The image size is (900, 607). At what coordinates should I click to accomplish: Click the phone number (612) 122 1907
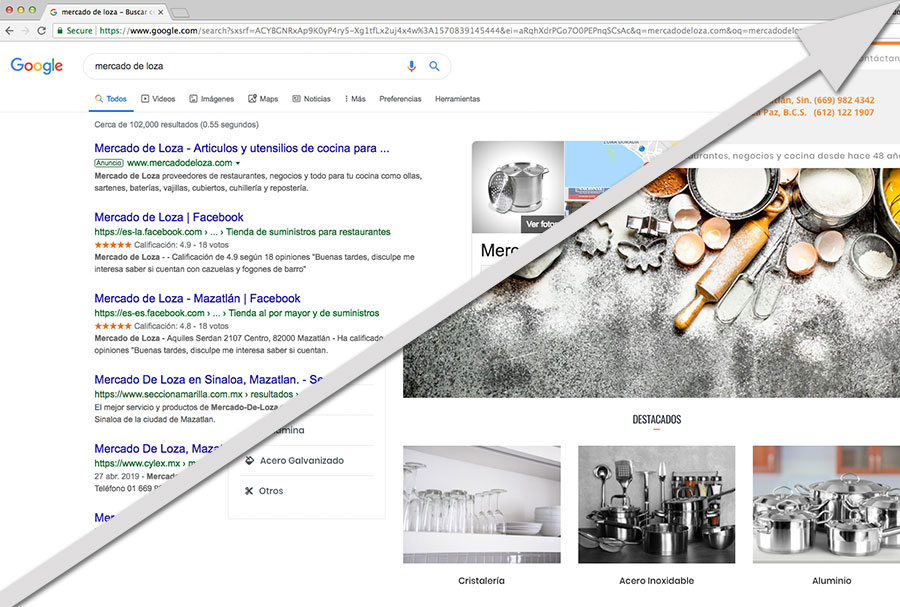(844, 112)
